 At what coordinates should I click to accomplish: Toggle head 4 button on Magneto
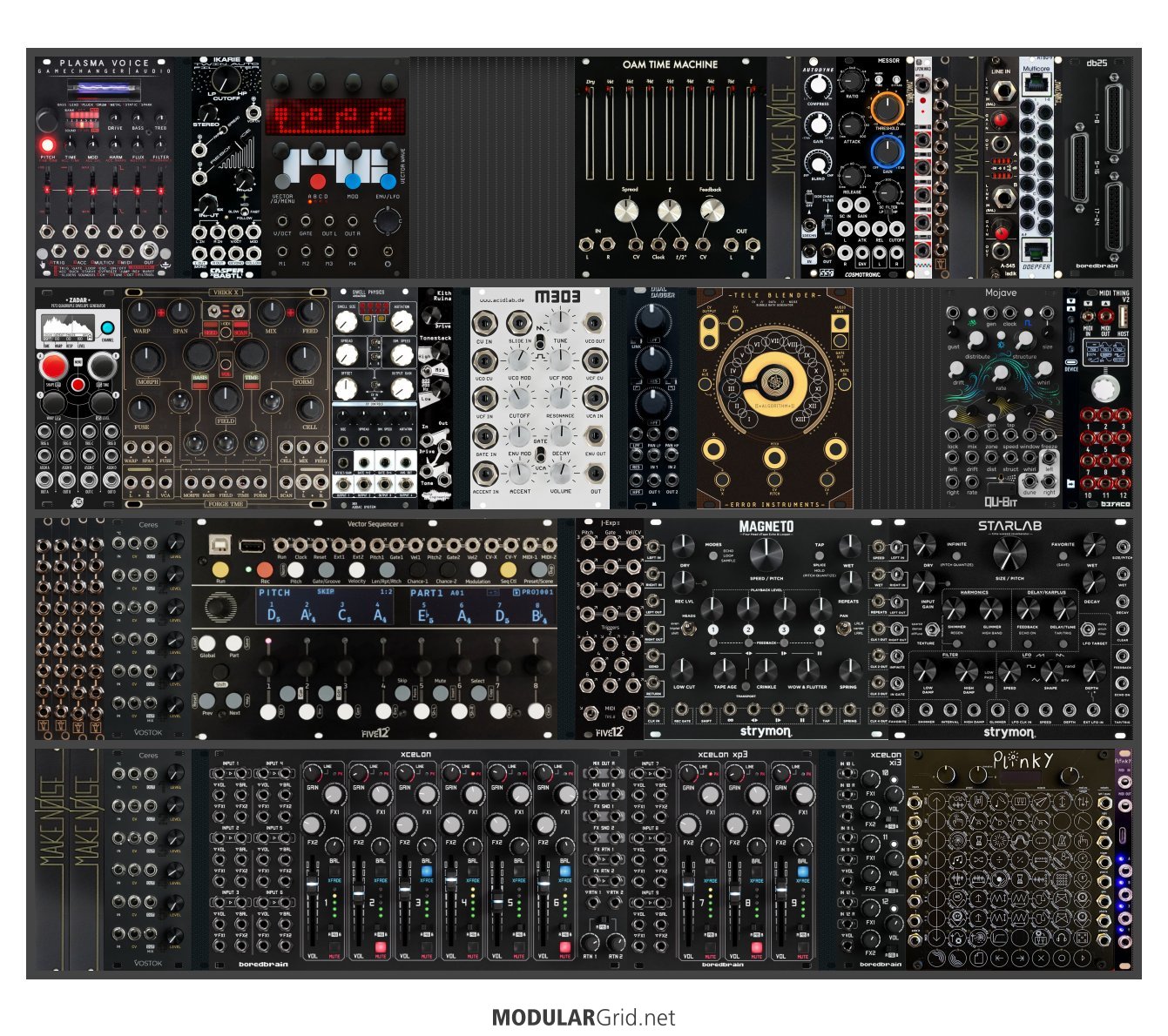pos(819,629)
